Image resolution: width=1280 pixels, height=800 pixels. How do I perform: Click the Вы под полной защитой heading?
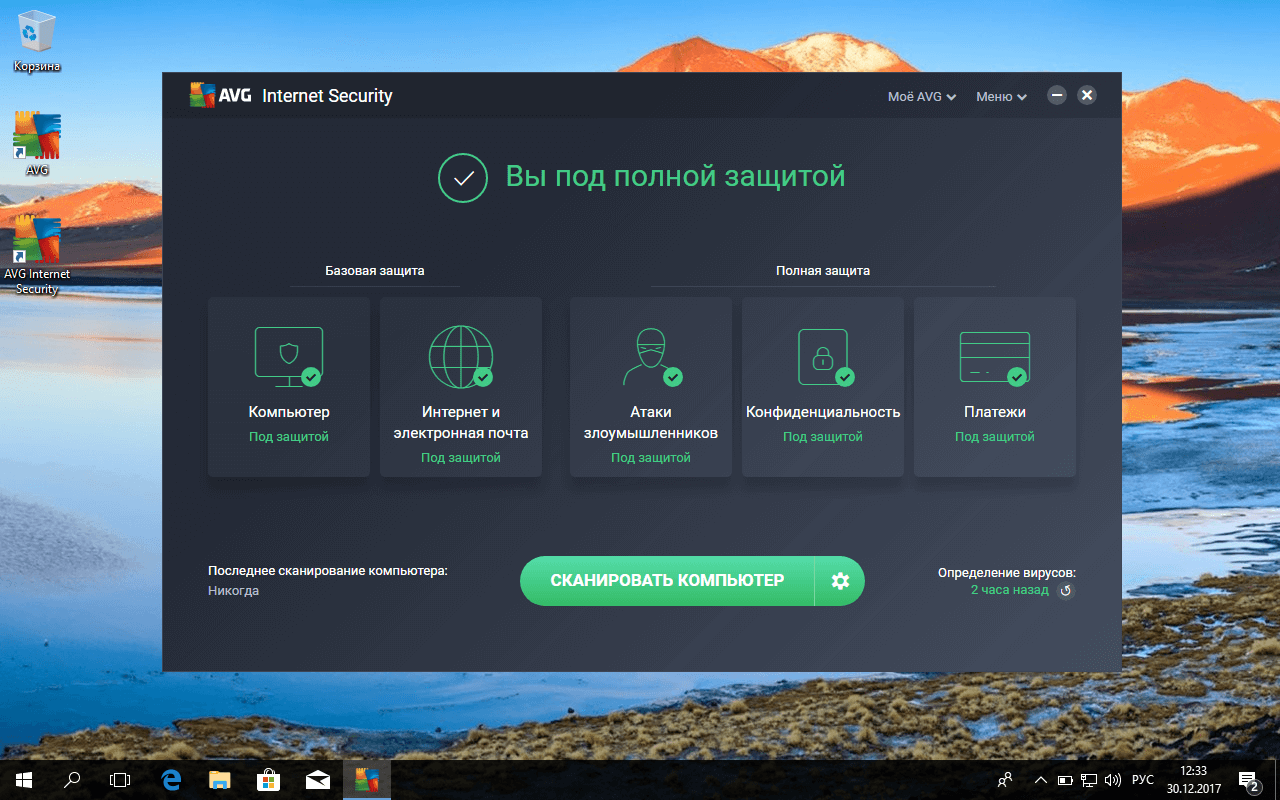pos(676,177)
